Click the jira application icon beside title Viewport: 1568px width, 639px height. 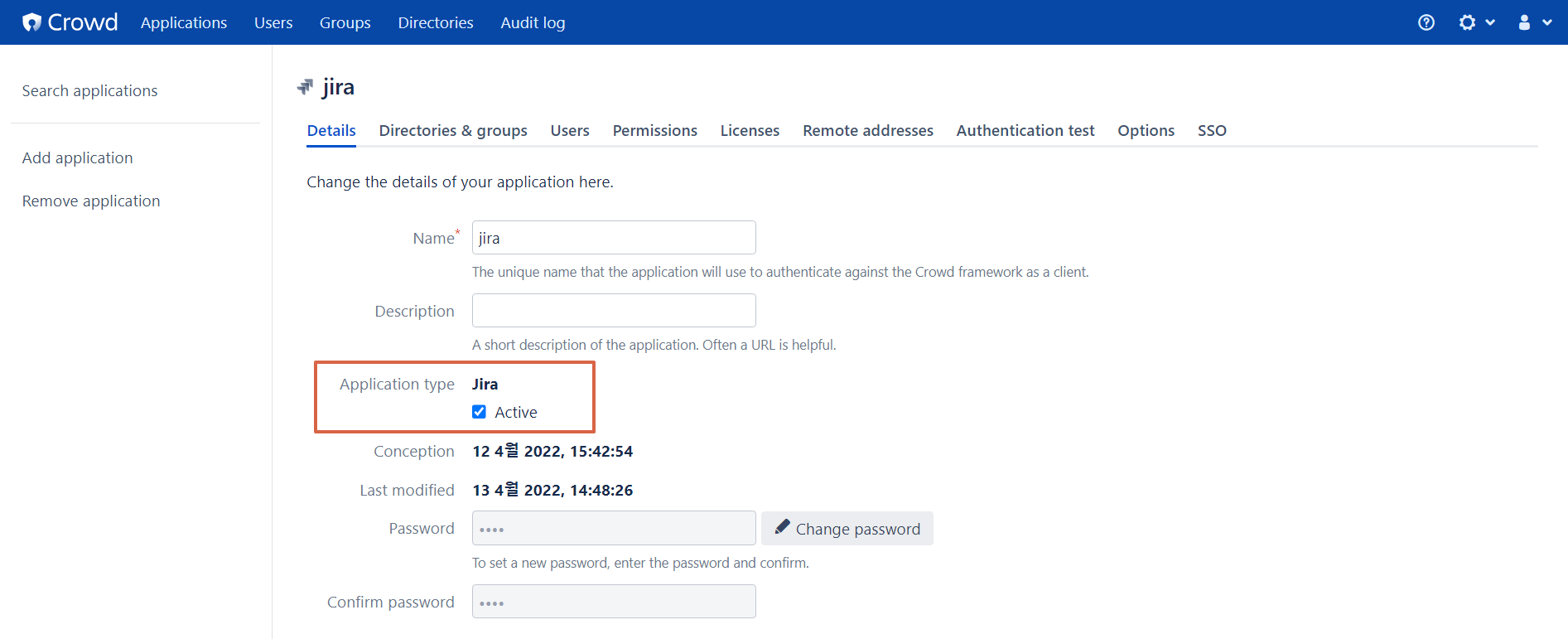(x=306, y=87)
